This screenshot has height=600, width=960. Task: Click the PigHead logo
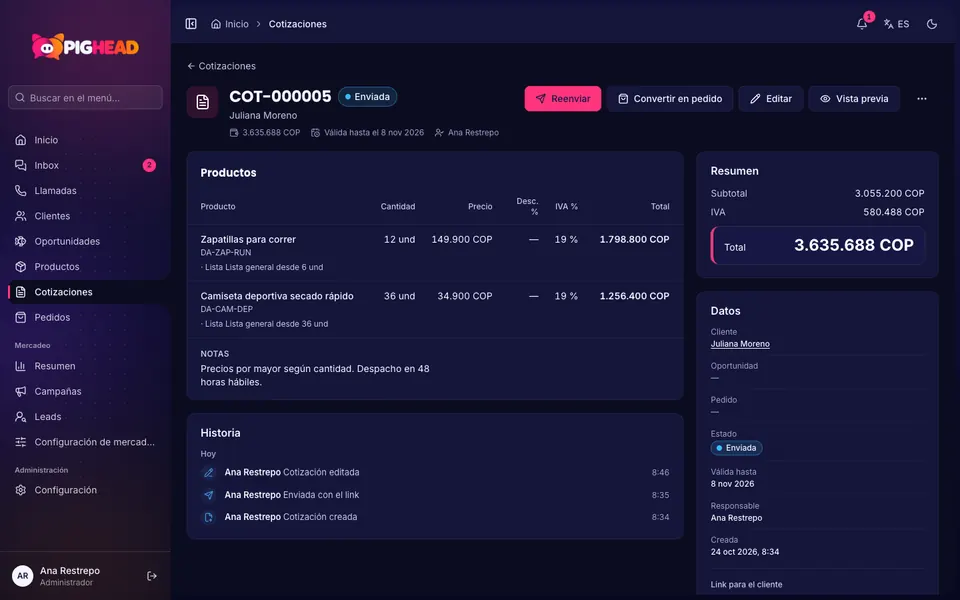click(85, 47)
